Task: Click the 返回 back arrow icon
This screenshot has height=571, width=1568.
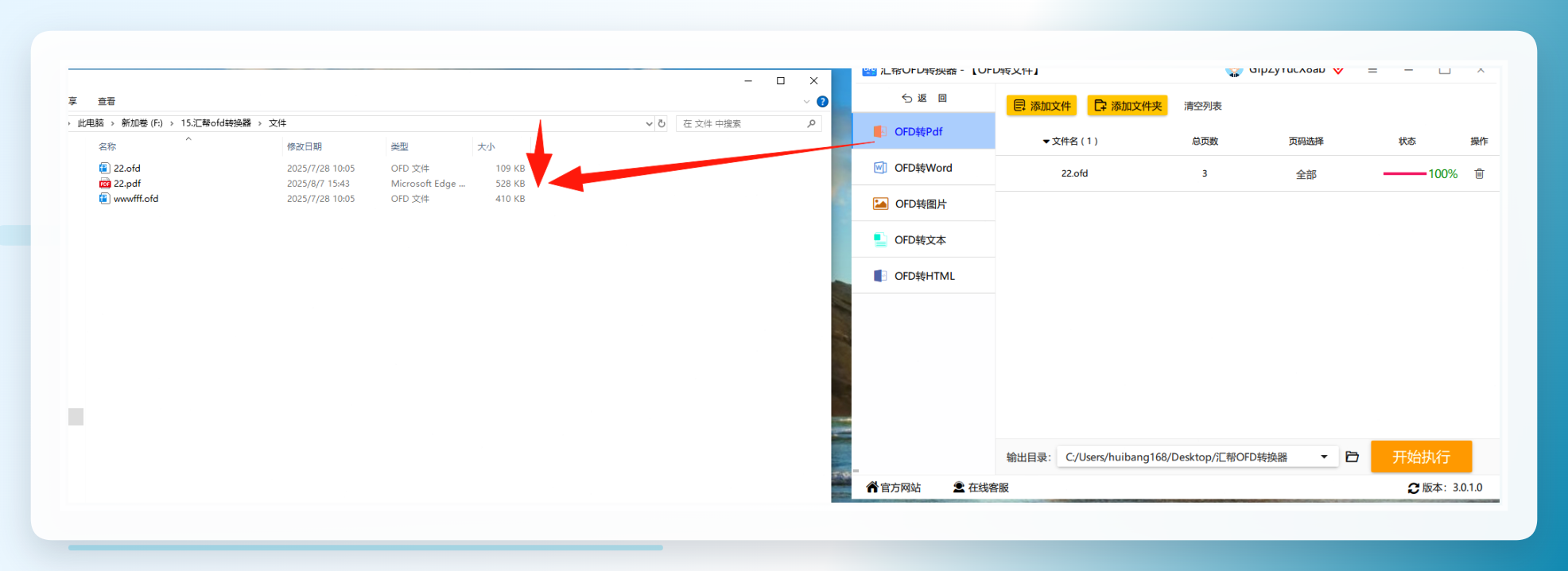Action: (x=906, y=98)
